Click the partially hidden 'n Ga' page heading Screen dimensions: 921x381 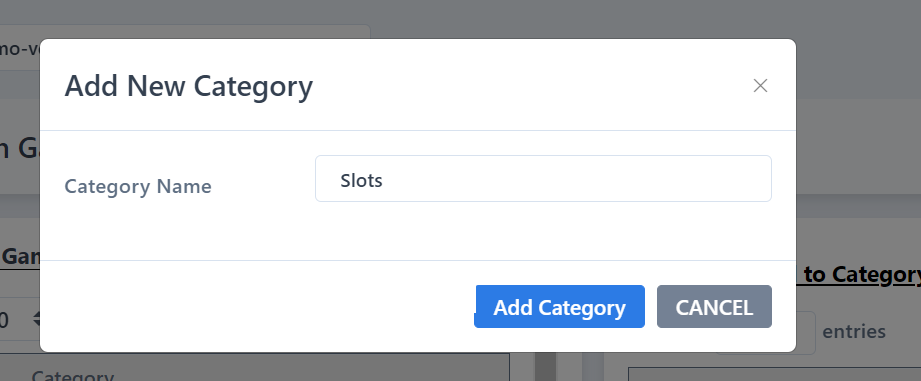point(19,149)
